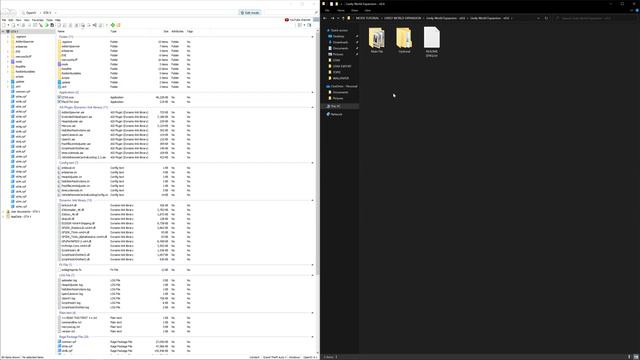
Task: Sort by the Attributes column header
Action: click(178, 31)
